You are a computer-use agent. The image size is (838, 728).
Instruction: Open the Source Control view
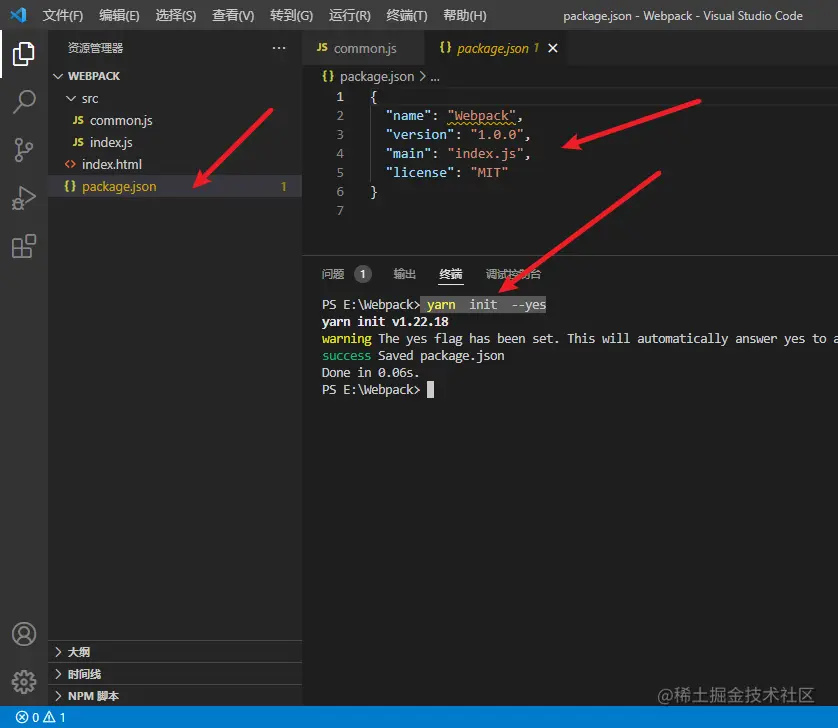tap(24, 150)
